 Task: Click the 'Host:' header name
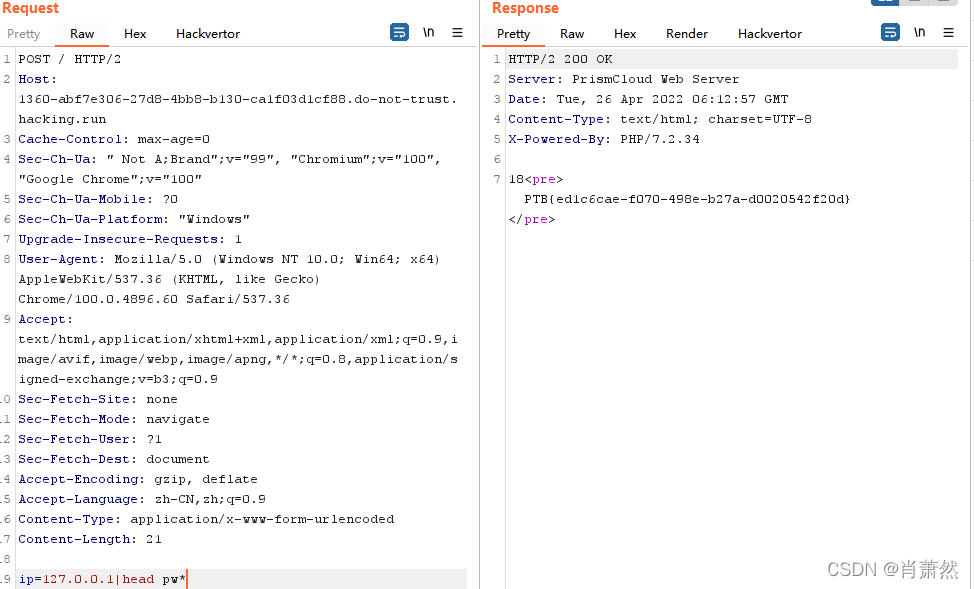point(37,79)
